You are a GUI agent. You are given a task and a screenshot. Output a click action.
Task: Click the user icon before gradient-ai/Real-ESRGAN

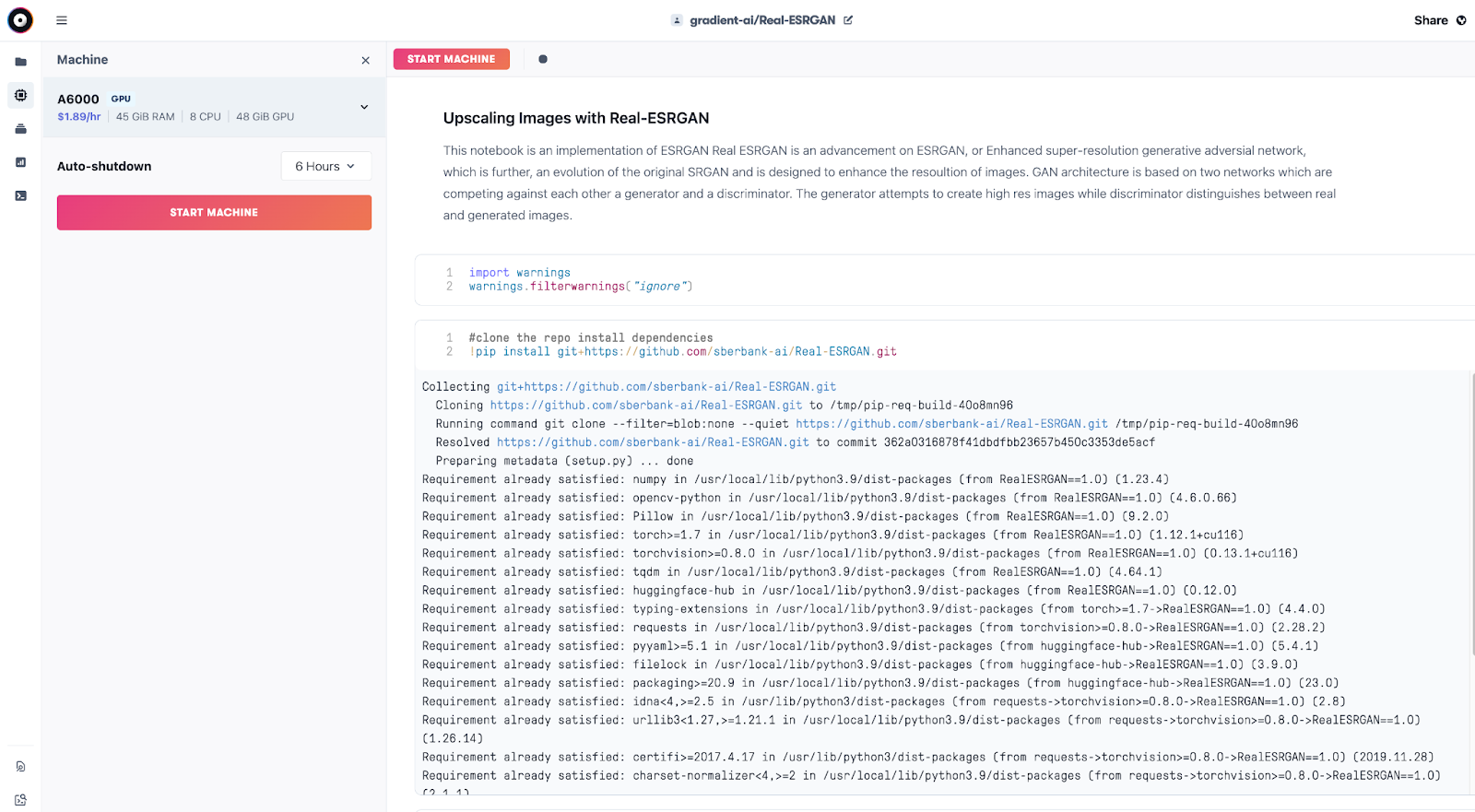pyautogui.click(x=677, y=20)
